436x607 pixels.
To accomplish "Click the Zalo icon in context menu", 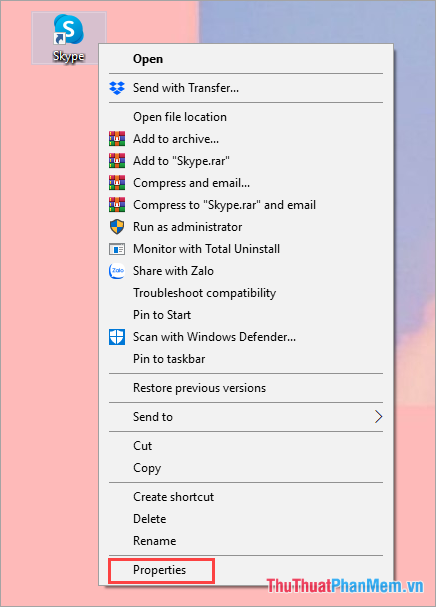I will [117, 271].
